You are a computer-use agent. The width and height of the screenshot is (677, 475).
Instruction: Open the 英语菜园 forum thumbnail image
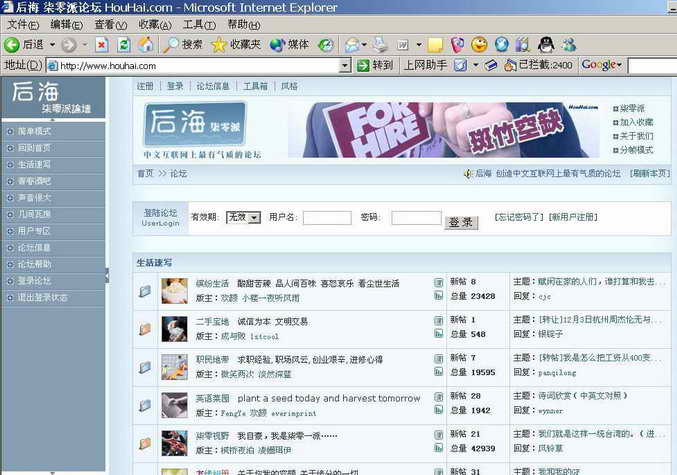tap(175, 405)
